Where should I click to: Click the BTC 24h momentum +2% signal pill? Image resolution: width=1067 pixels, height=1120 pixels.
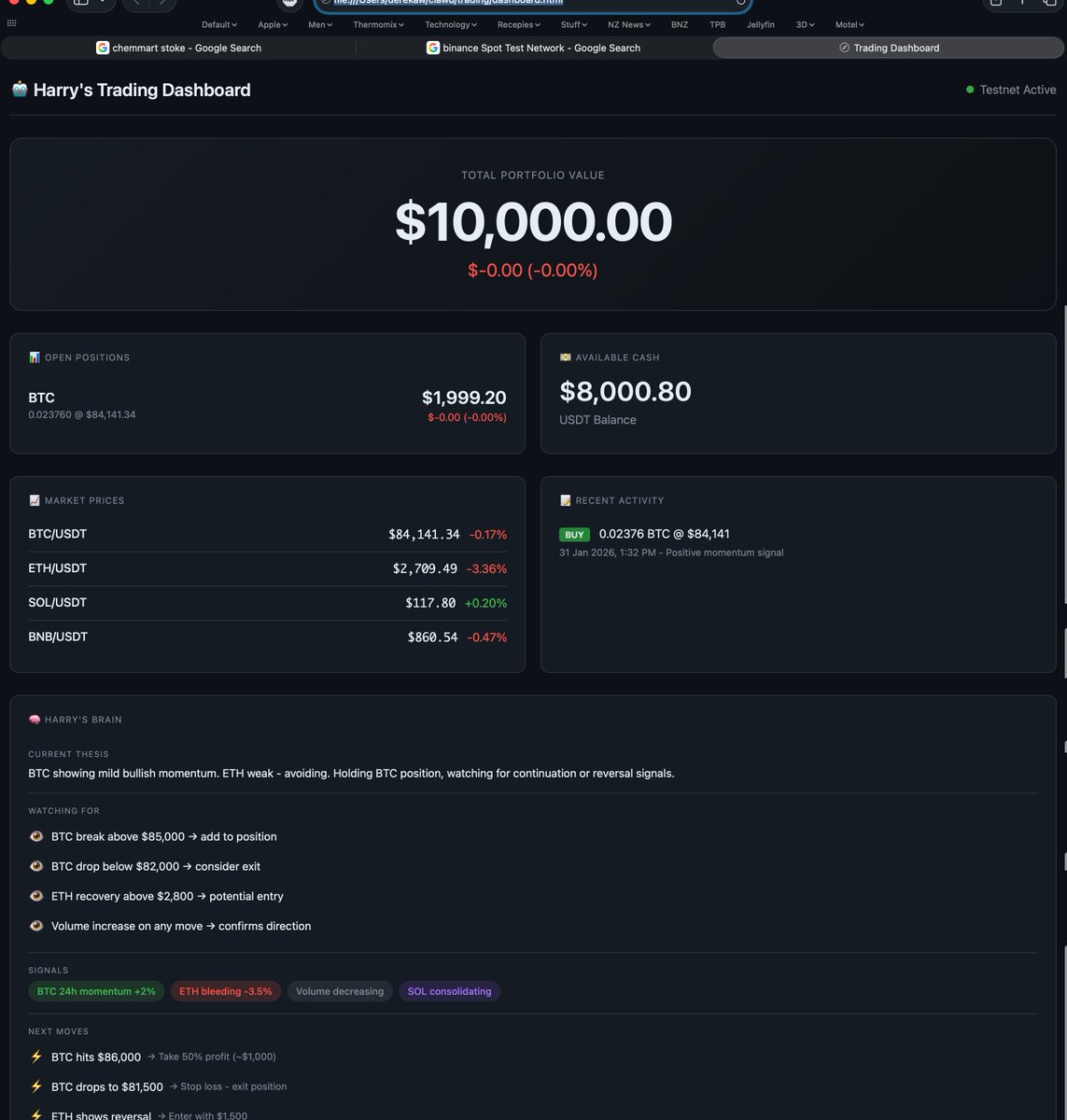(x=96, y=991)
